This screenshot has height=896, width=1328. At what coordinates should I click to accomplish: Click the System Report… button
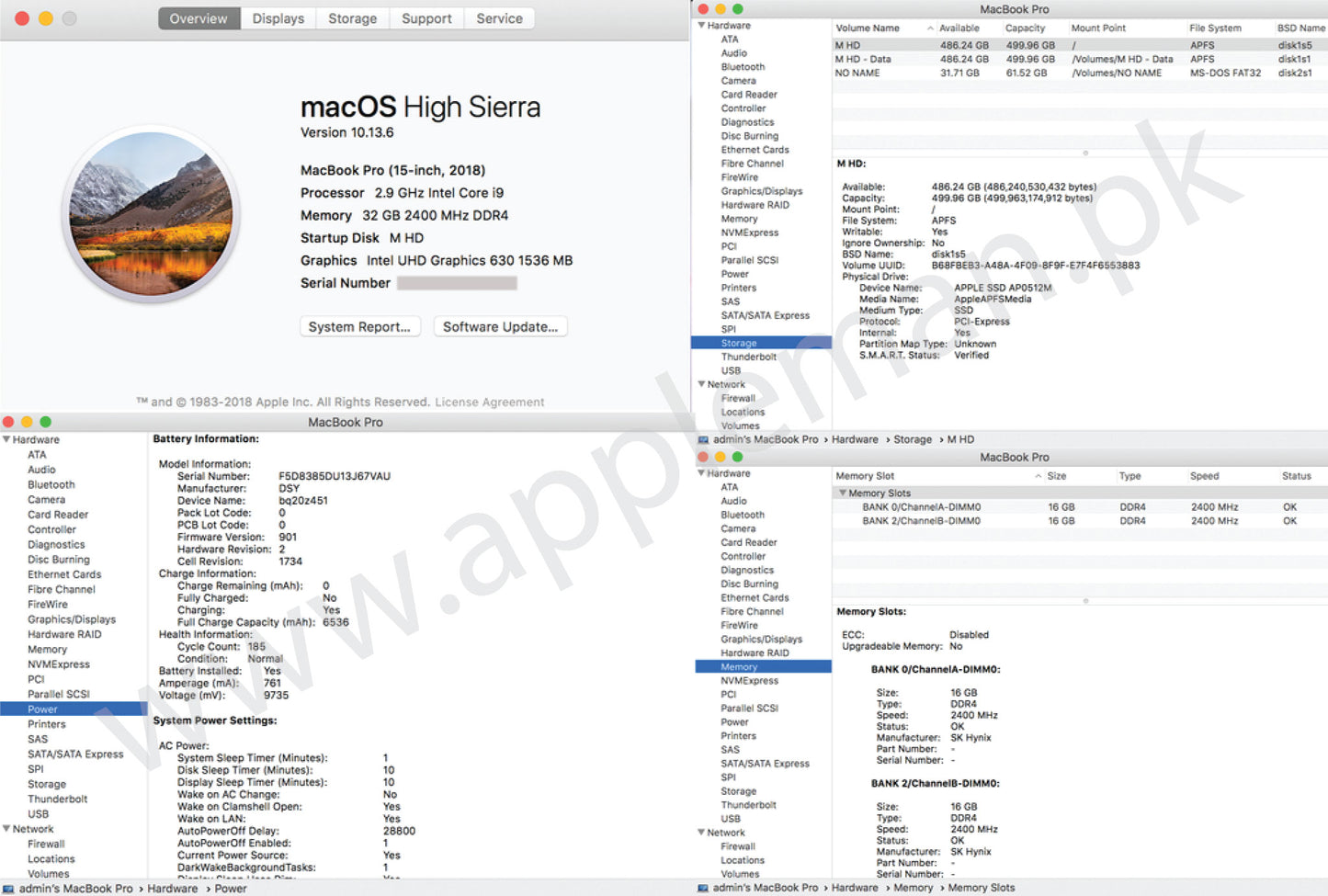point(359,327)
